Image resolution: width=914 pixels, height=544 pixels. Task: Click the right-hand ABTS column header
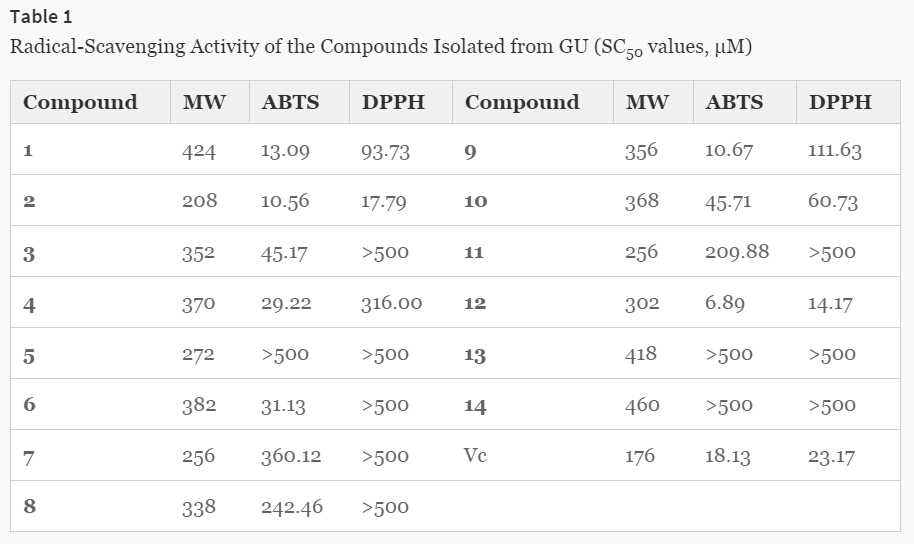coord(734,102)
